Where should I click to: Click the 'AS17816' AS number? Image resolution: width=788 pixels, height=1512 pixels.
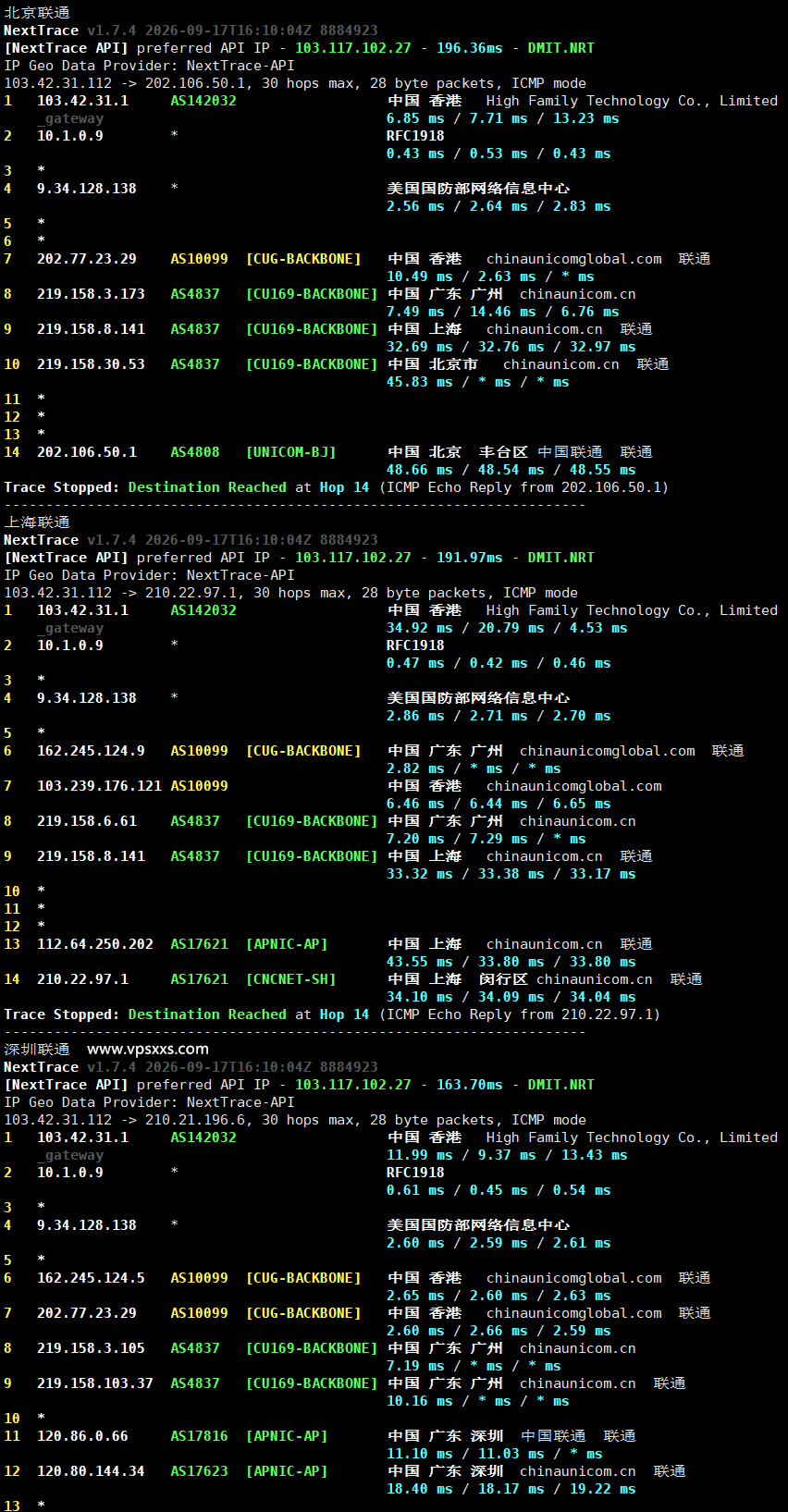tap(199, 1436)
